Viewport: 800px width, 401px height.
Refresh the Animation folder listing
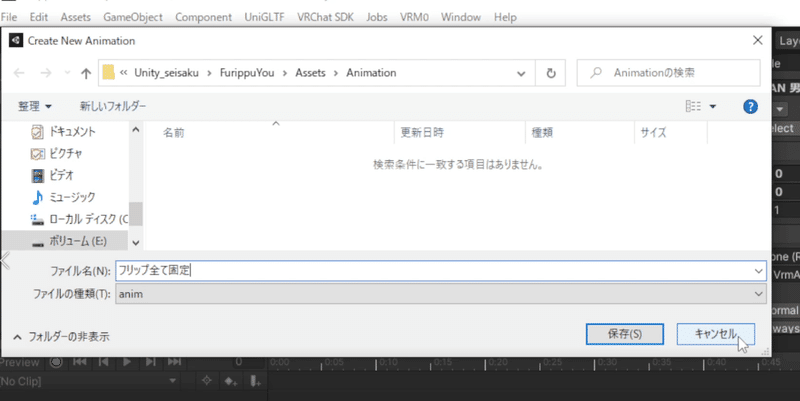click(x=551, y=73)
